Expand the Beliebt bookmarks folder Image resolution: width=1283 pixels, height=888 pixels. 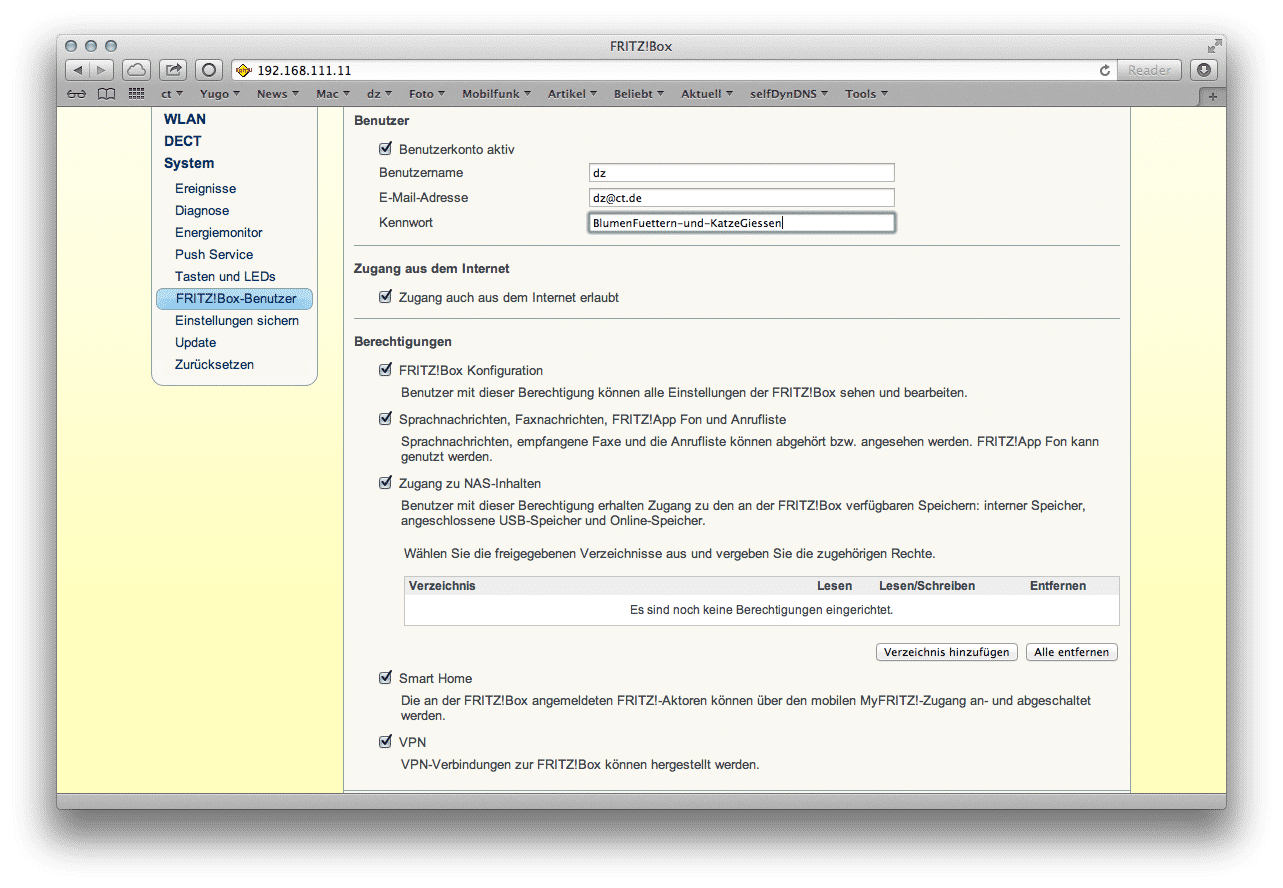tap(640, 94)
